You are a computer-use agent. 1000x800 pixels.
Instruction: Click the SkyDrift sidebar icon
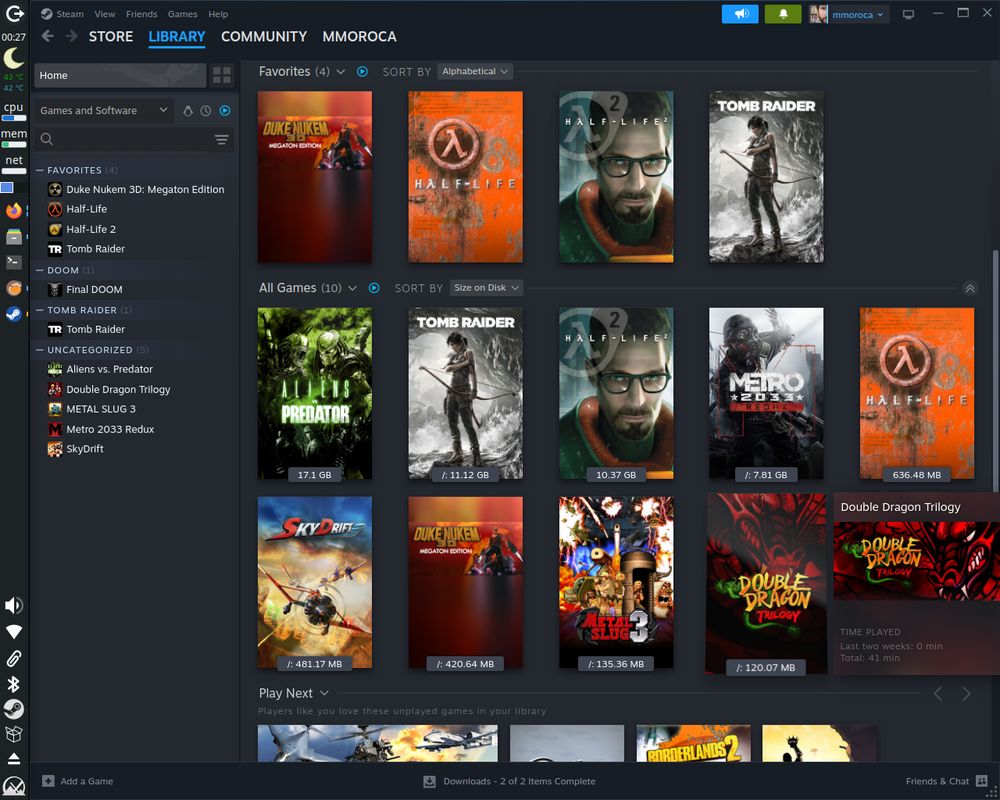point(55,449)
